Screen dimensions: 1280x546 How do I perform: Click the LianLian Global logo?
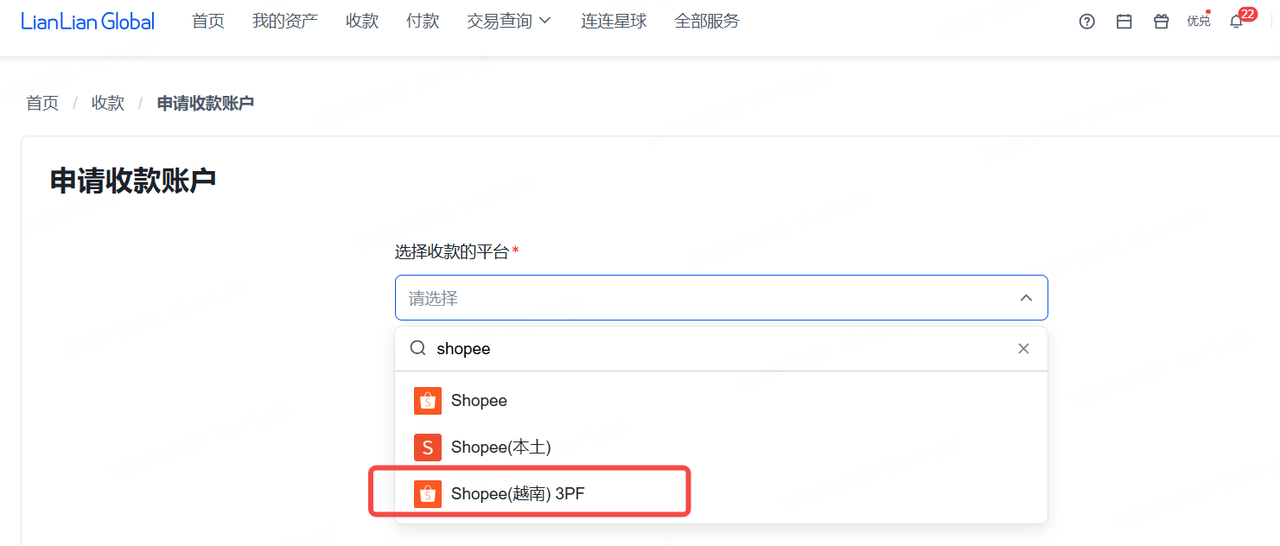click(x=88, y=21)
